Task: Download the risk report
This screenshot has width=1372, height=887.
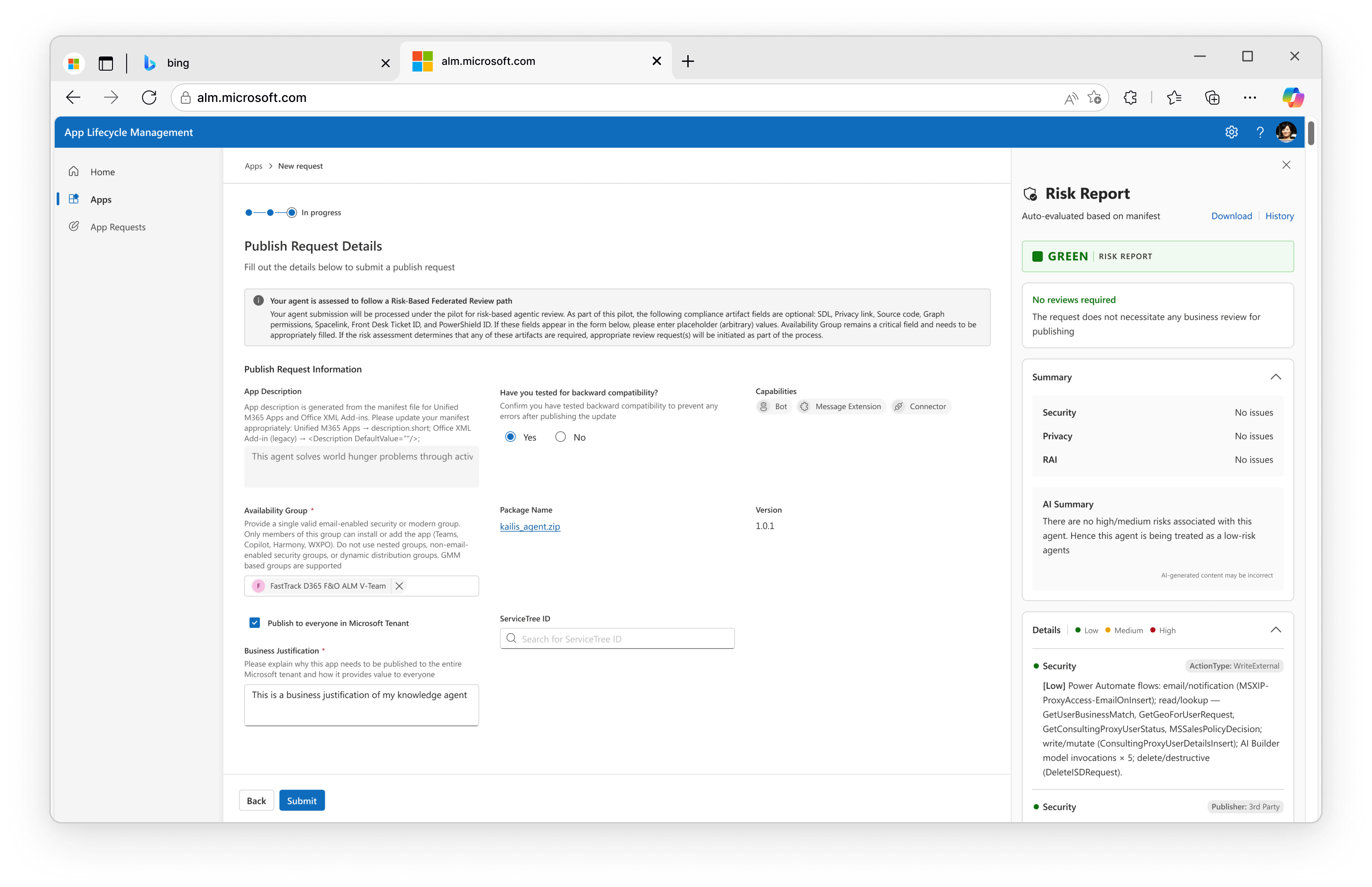Action: click(1232, 216)
